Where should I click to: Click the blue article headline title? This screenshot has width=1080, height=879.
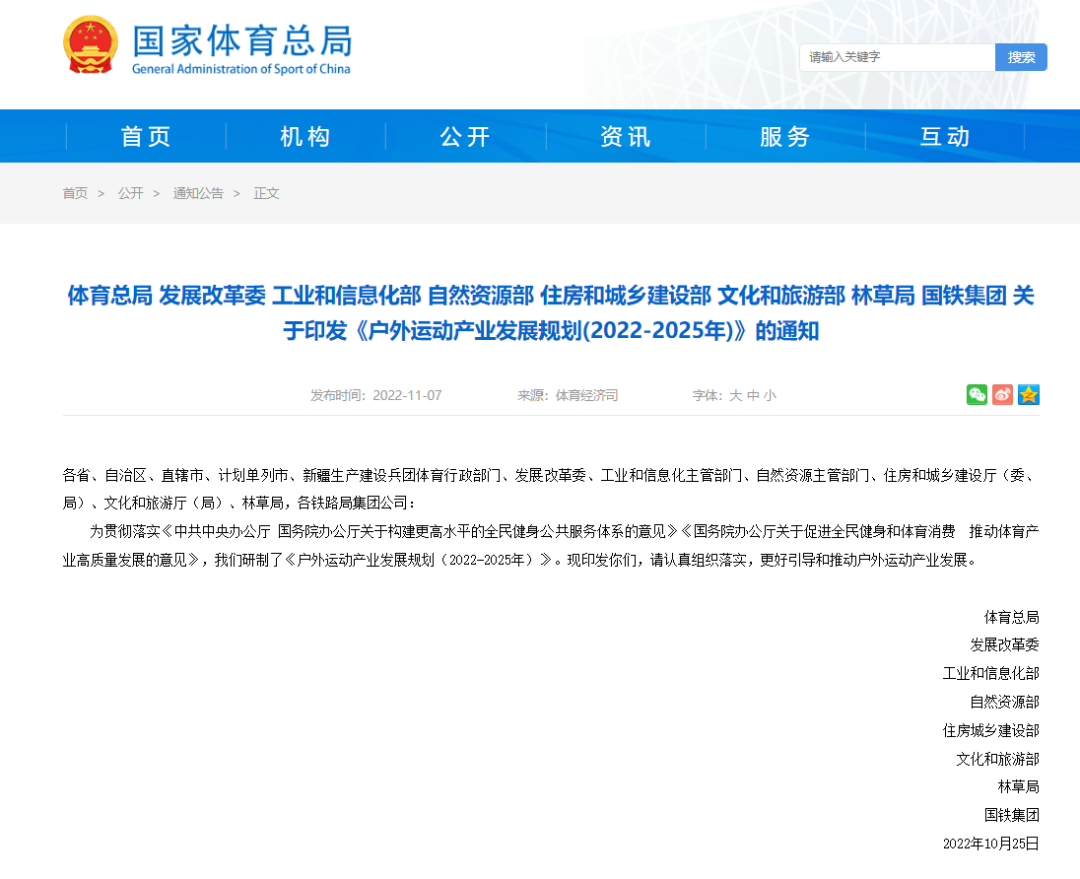pos(551,313)
